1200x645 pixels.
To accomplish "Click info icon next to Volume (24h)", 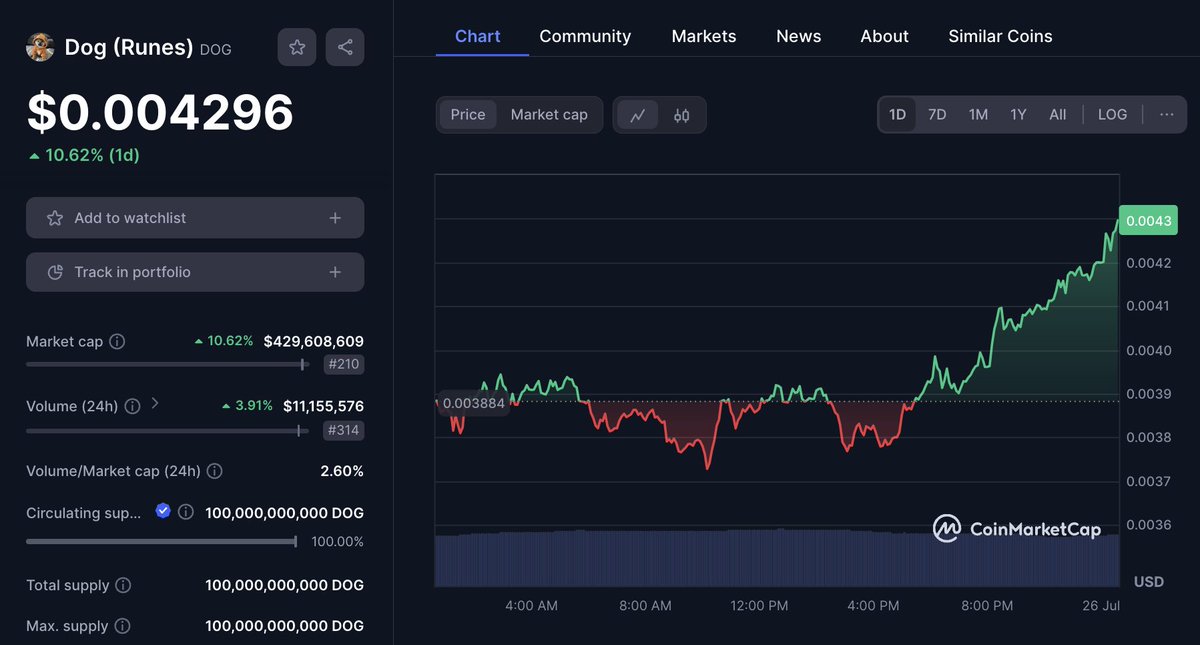I will [131, 406].
